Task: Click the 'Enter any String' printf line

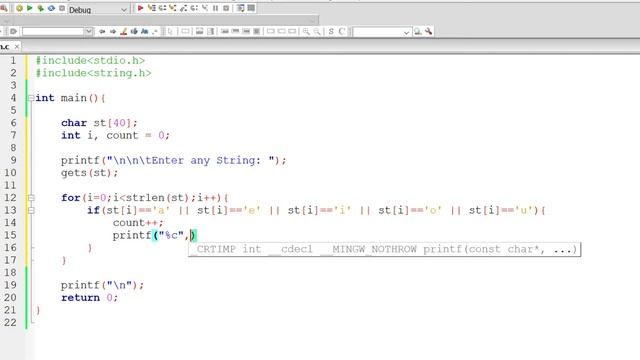Action: click(x=174, y=160)
